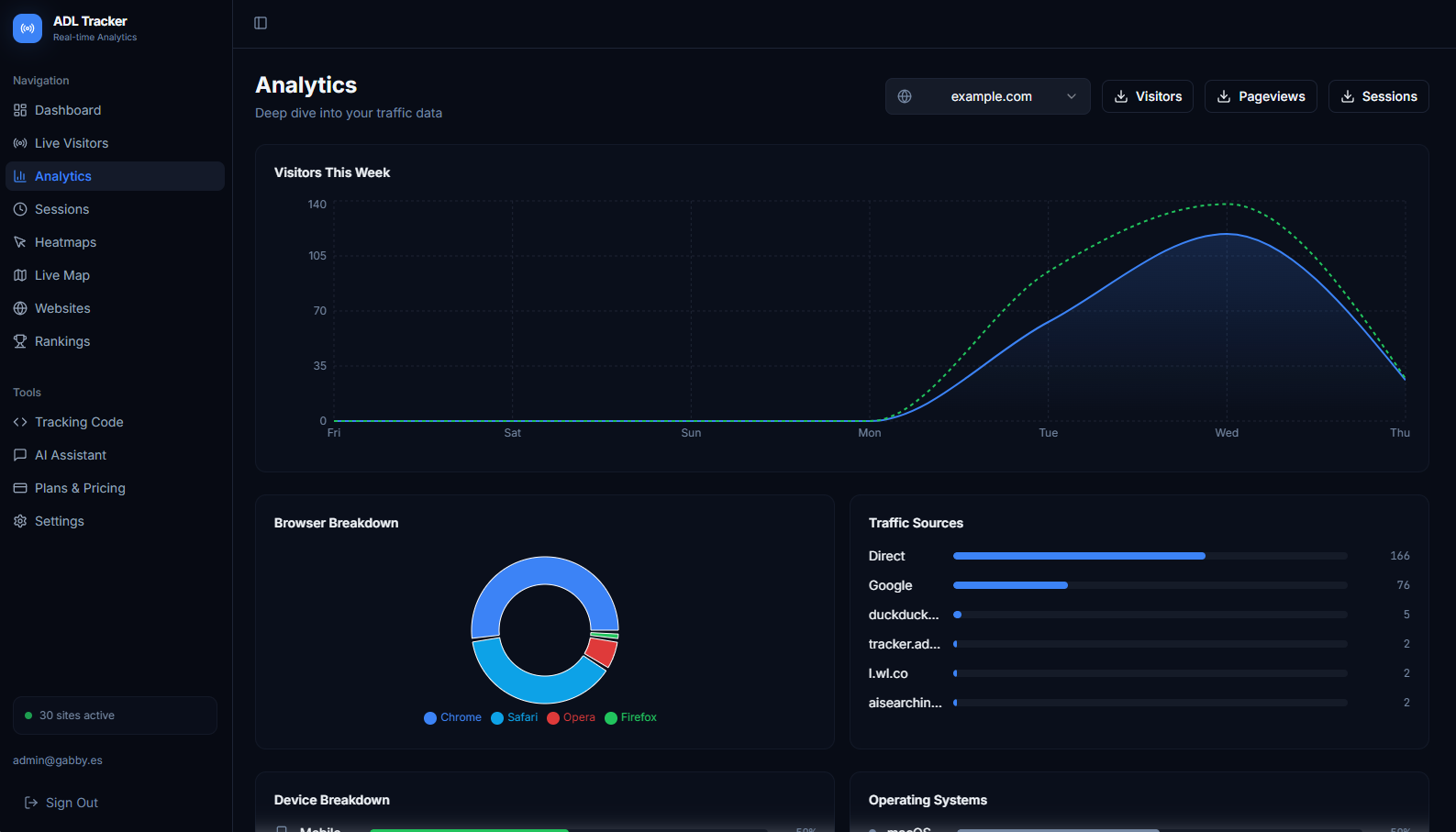
Task: Open Settings page
Action: tap(115, 521)
